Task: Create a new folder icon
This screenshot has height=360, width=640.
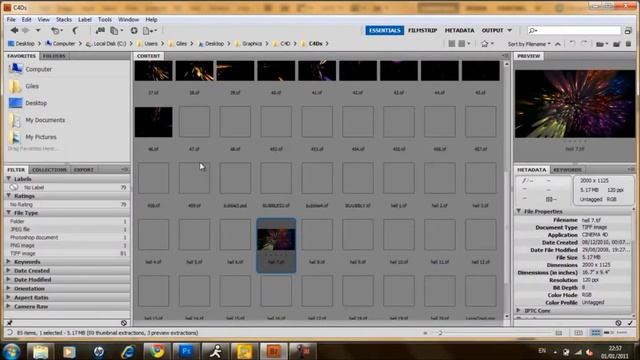Action: tap(616, 44)
